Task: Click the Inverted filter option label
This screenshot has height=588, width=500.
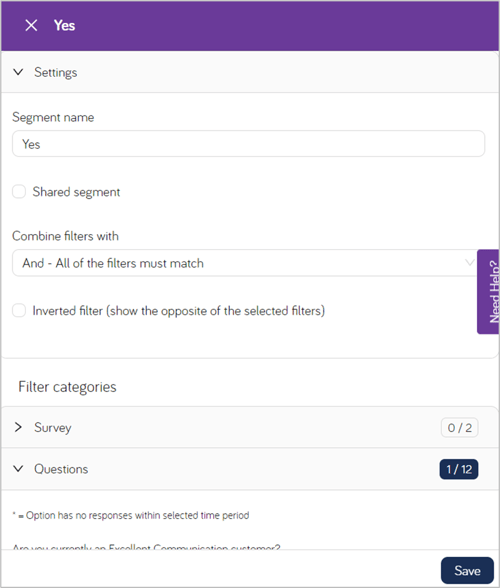Action: click(179, 311)
